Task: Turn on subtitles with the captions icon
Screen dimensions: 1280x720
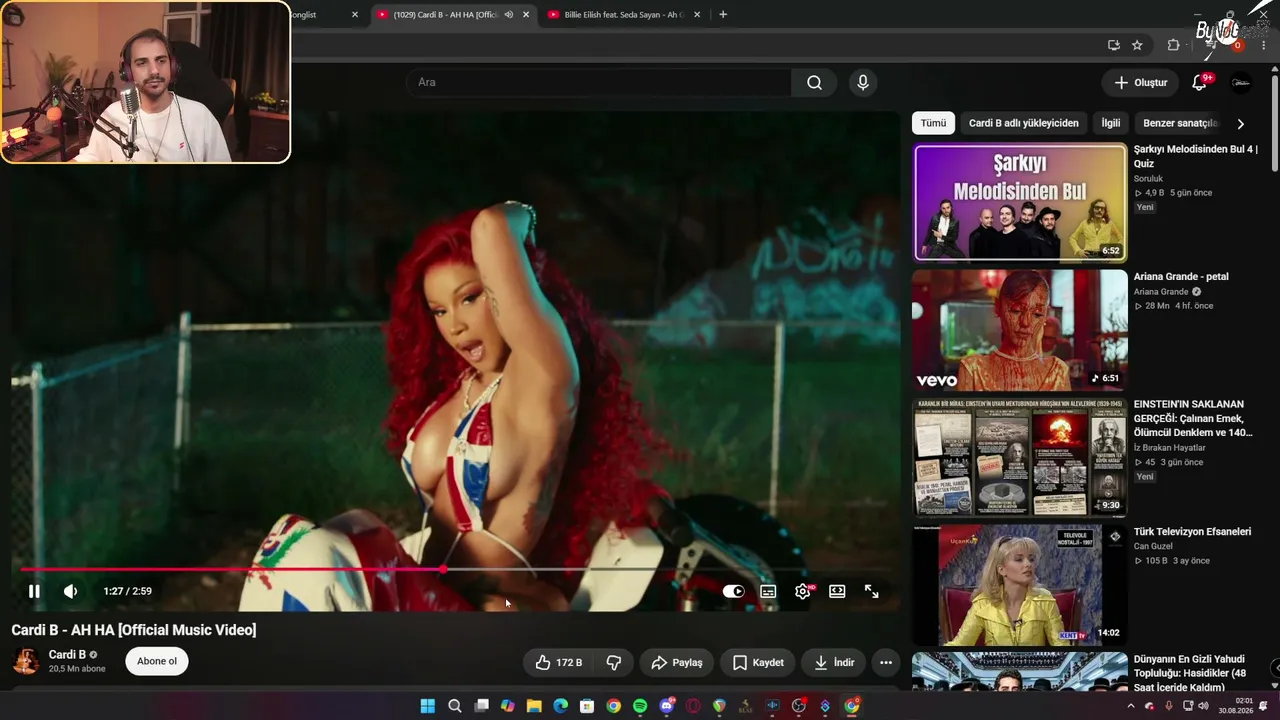Action: [768, 591]
